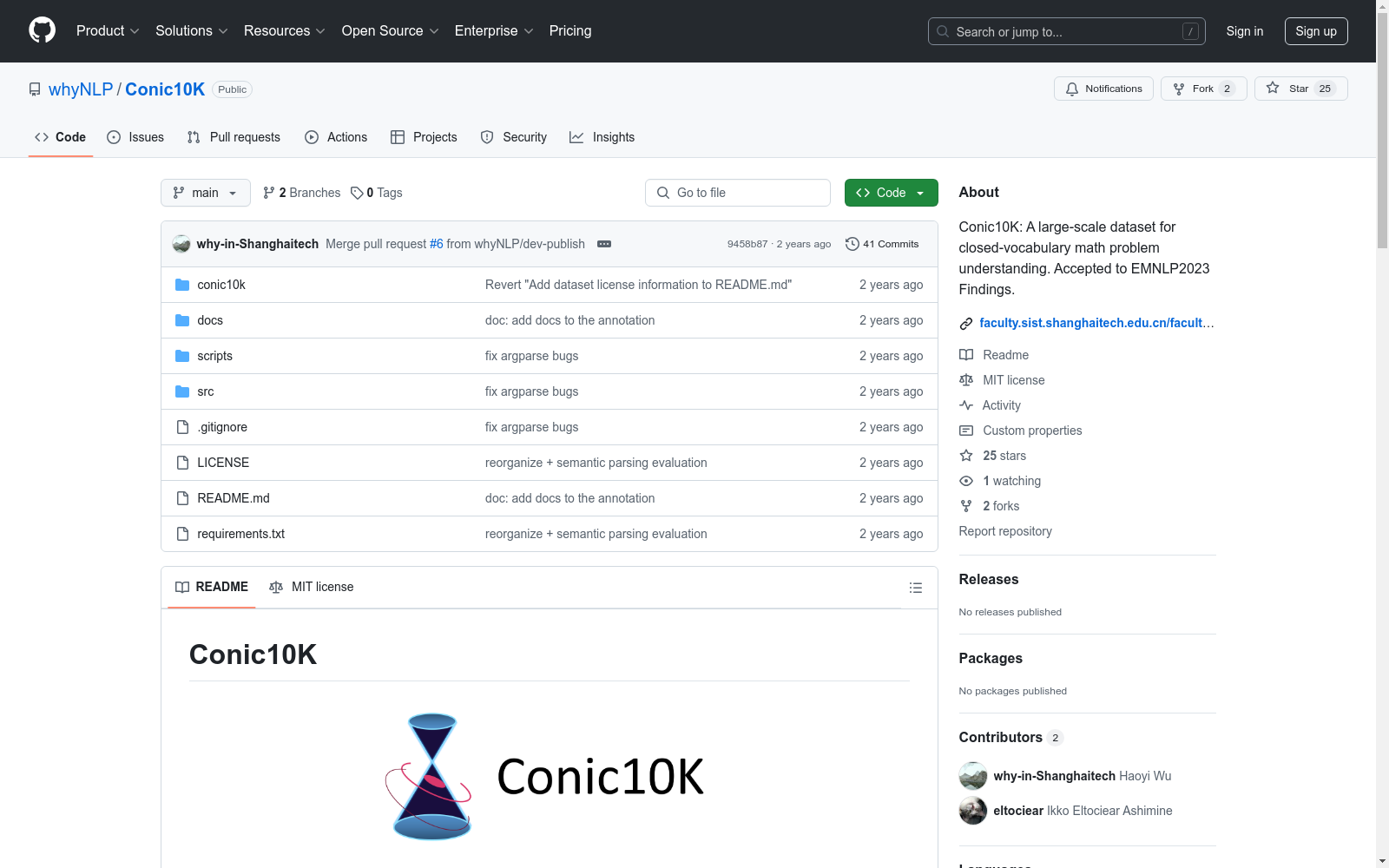Switch to the Issues tab
Image resolution: width=1389 pixels, height=868 pixels.
point(135,137)
